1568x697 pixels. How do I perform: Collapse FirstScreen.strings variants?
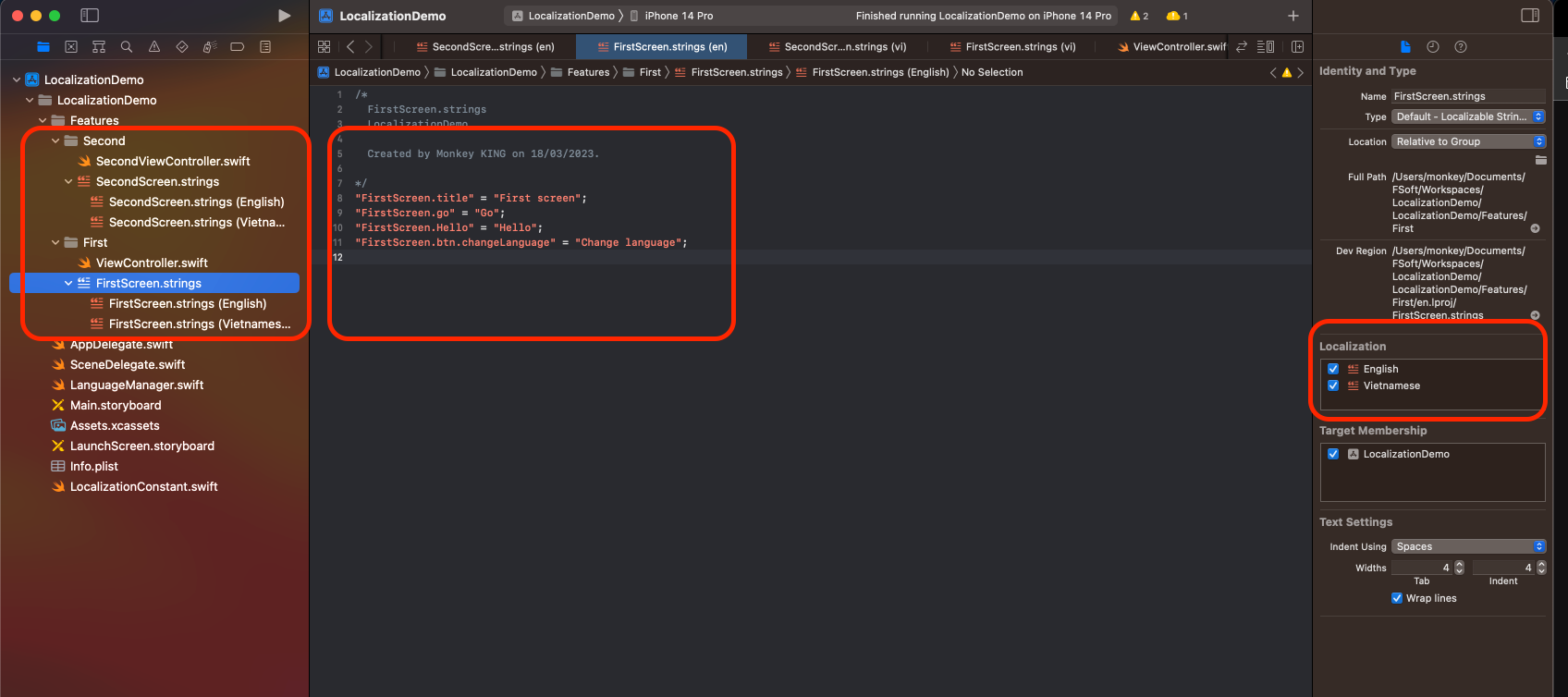(68, 283)
